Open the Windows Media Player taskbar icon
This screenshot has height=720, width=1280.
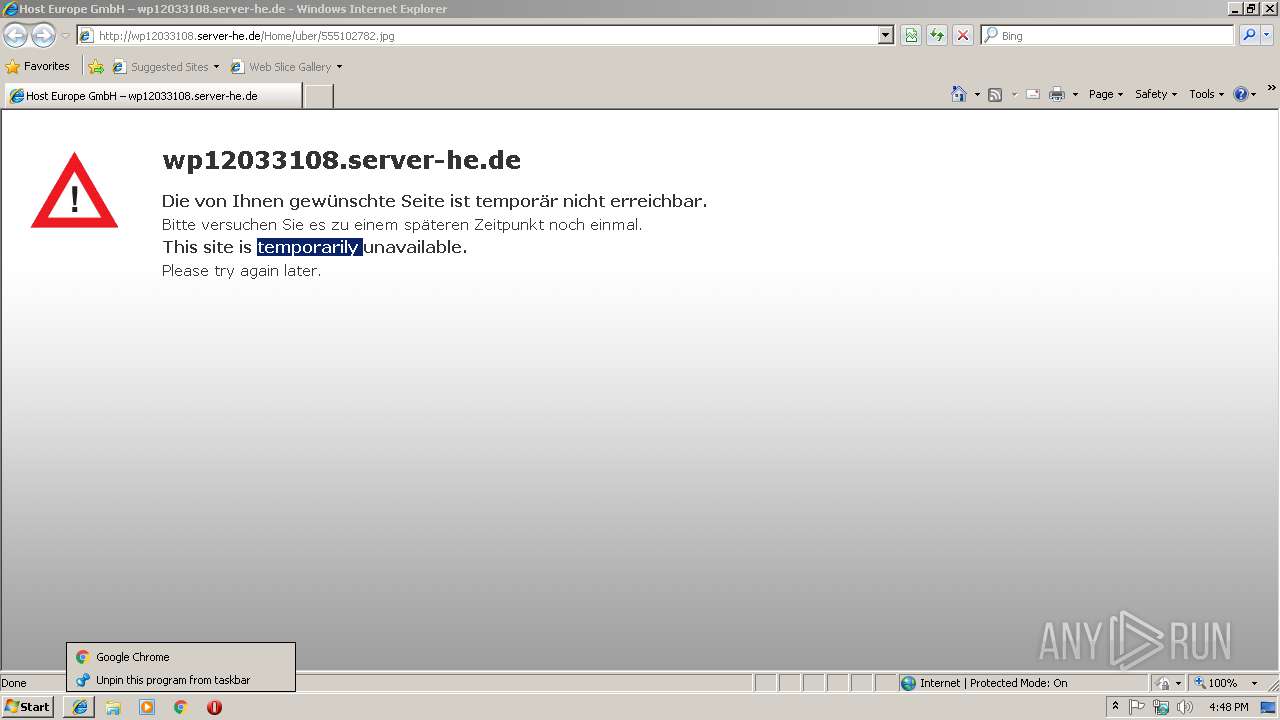tap(147, 707)
